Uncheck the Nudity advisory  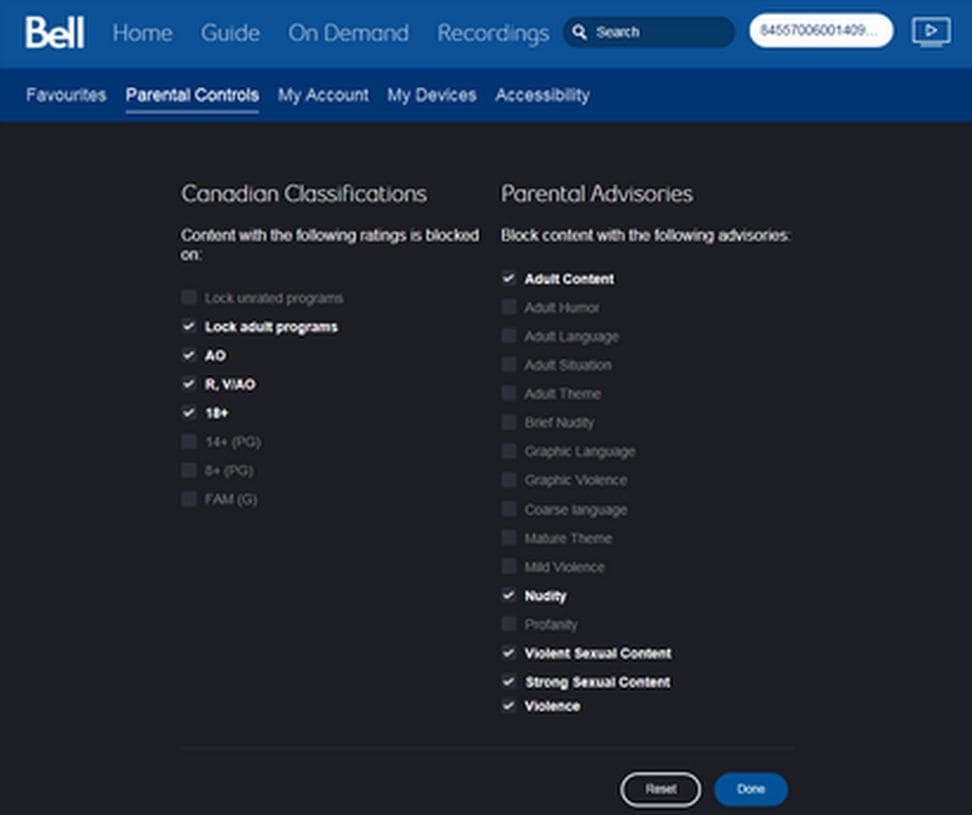point(509,595)
